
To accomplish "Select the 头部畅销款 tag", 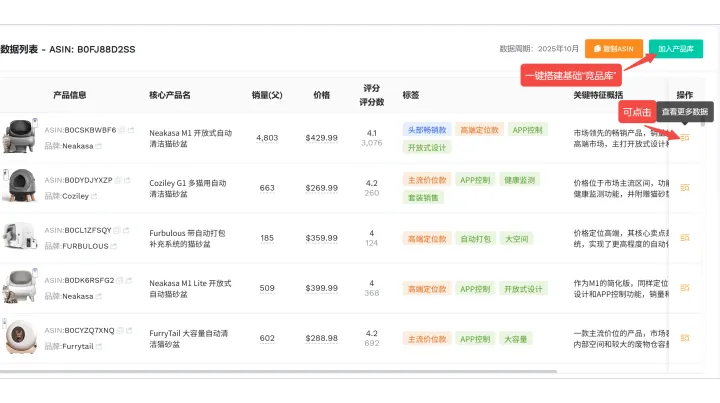I will 426,130.
